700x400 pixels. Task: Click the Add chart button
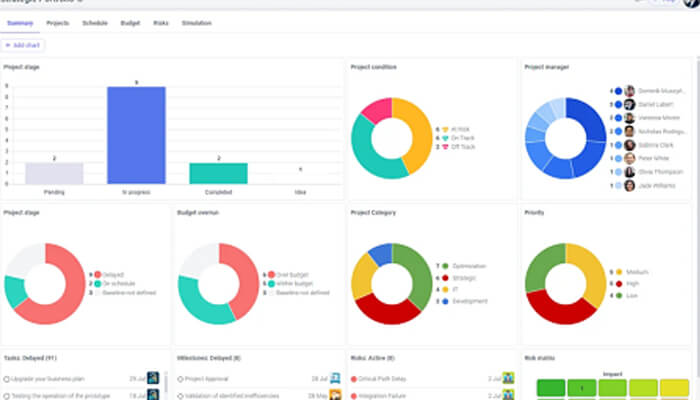point(24,45)
